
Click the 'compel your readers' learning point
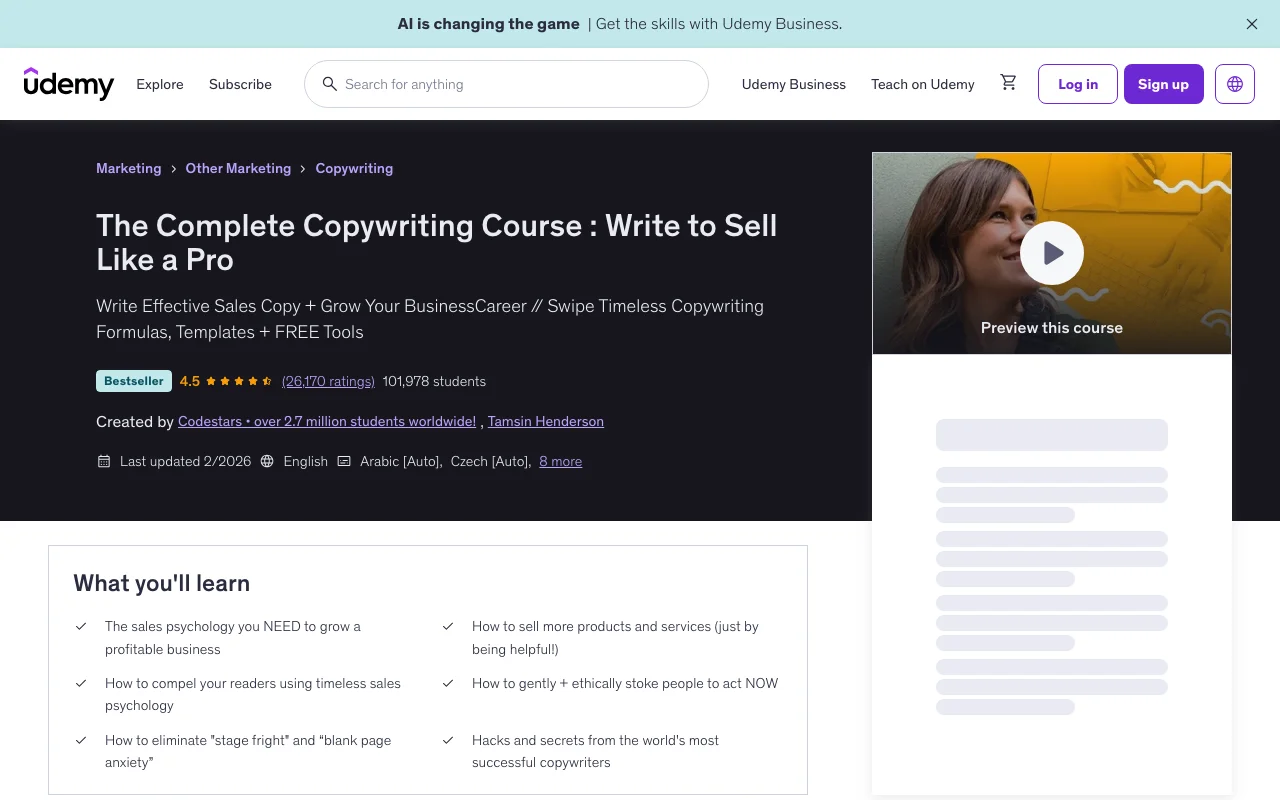coord(253,694)
